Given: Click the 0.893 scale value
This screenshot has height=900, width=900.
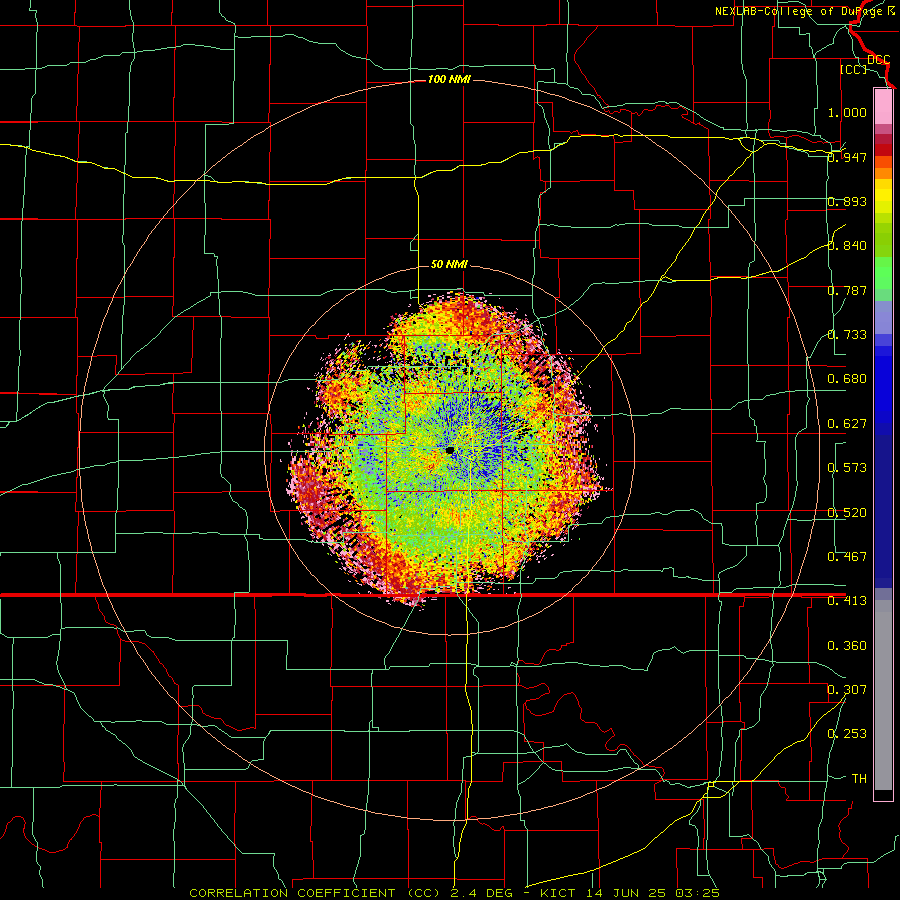Looking at the screenshot, I should pos(847,201).
